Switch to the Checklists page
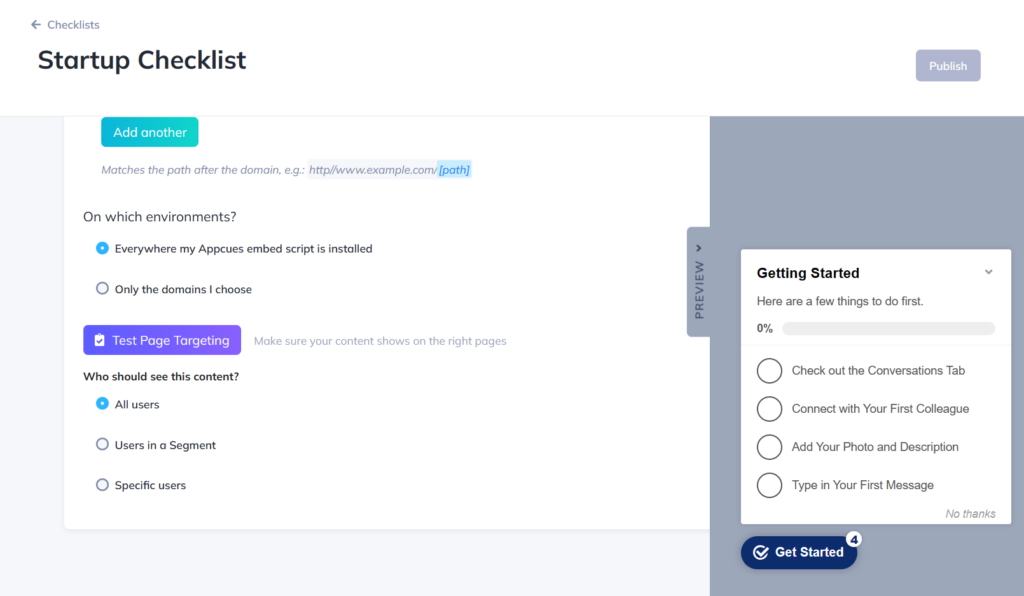The image size is (1024, 596). (x=72, y=24)
